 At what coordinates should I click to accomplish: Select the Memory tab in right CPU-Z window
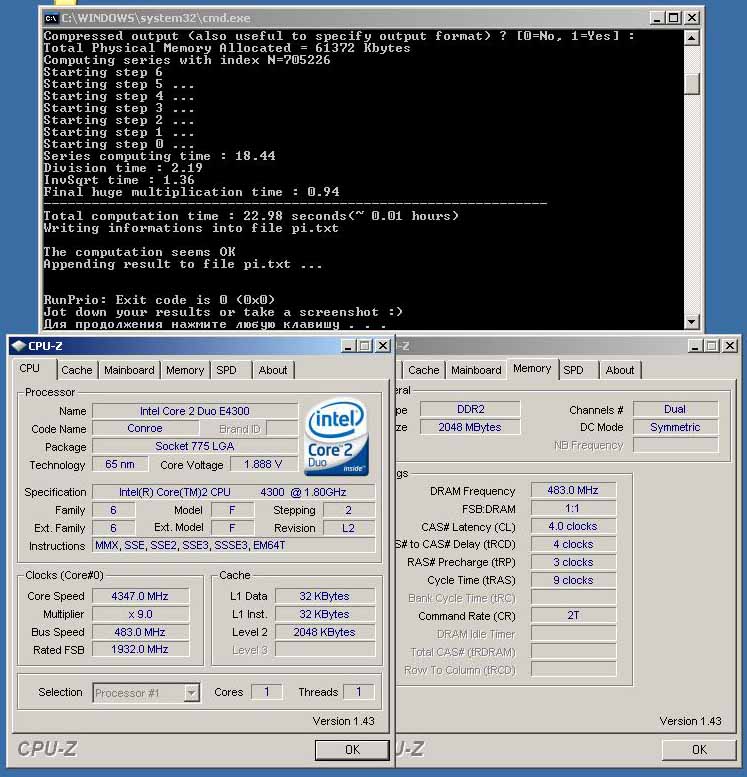[532, 368]
